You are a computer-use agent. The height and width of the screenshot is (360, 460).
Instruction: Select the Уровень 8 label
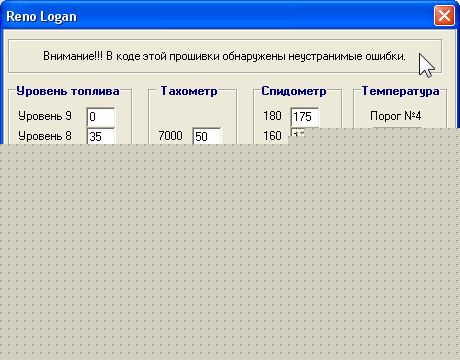tap(45, 136)
